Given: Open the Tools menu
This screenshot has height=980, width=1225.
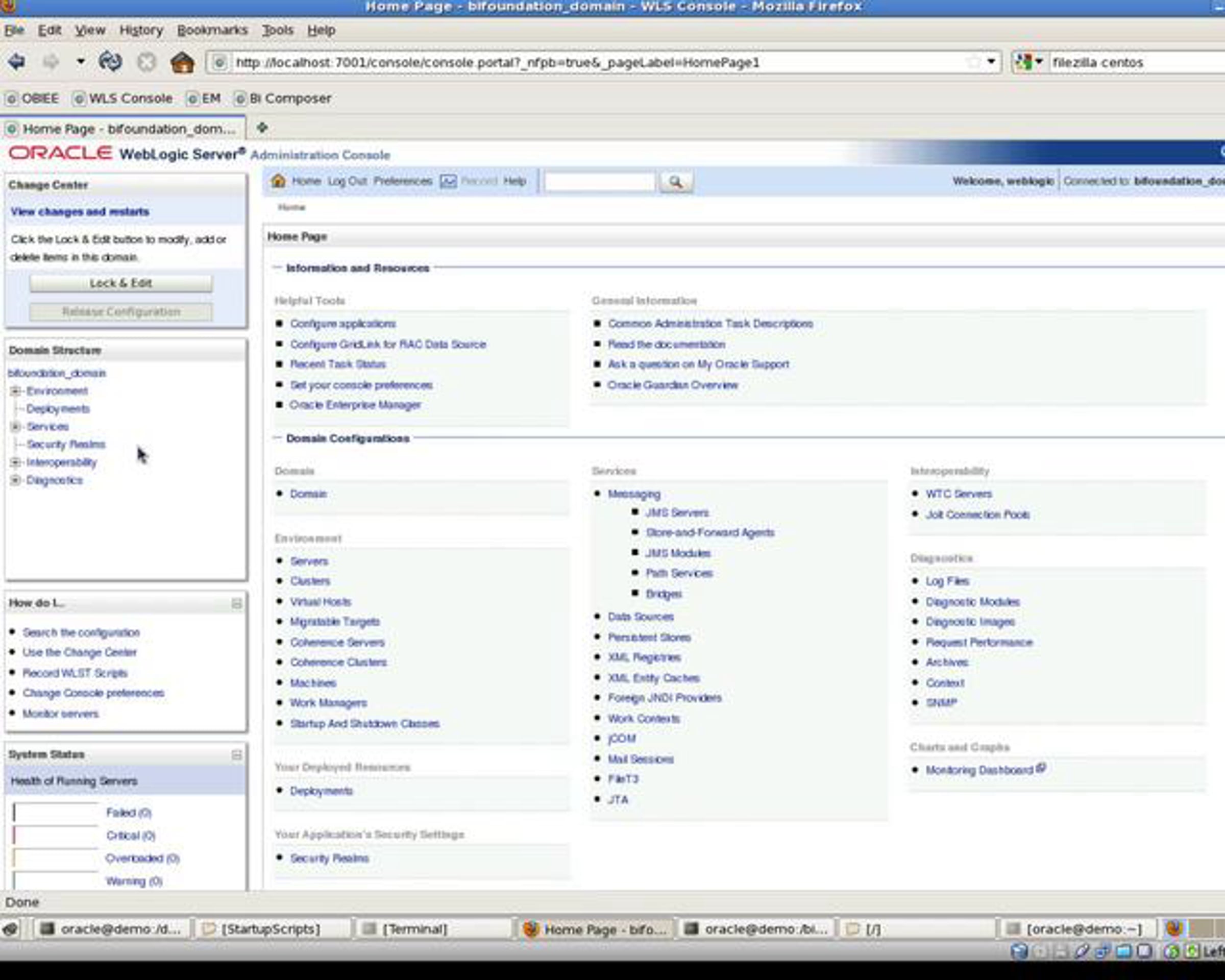Looking at the screenshot, I should click(x=277, y=30).
